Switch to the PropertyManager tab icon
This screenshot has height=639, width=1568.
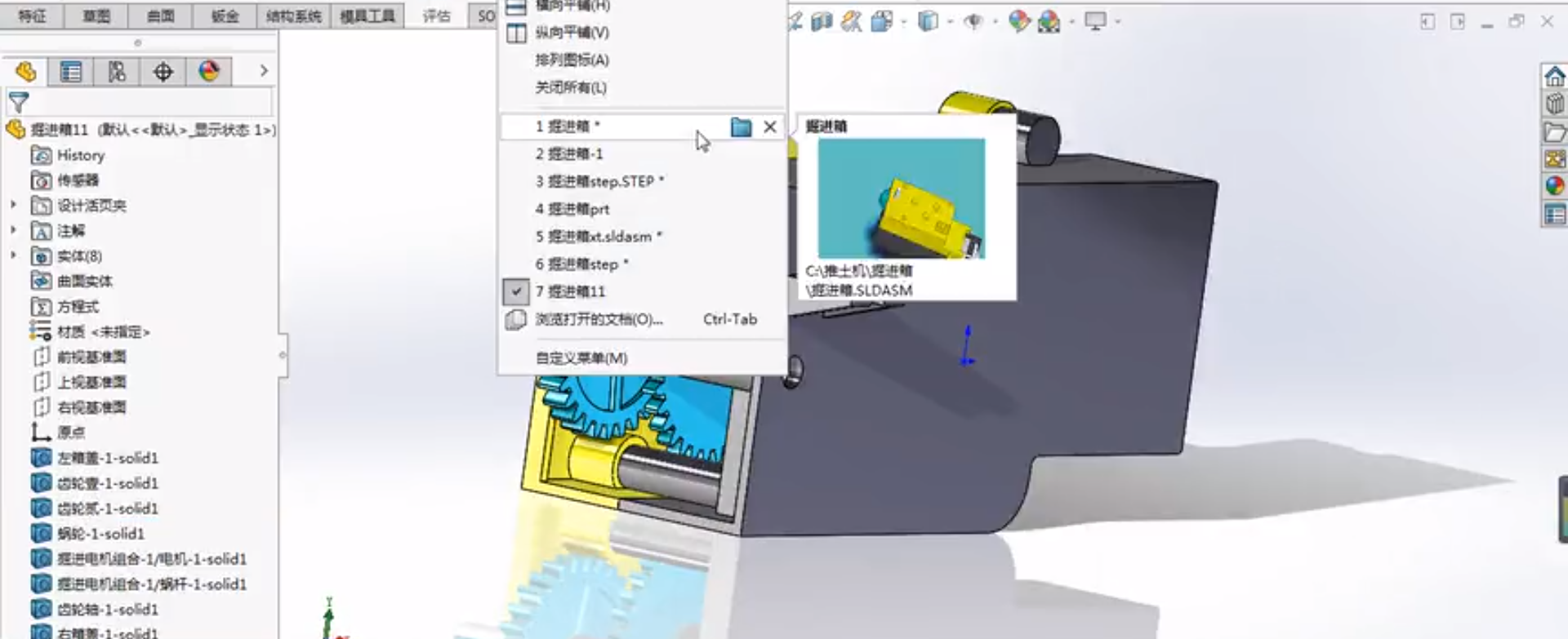[x=71, y=72]
